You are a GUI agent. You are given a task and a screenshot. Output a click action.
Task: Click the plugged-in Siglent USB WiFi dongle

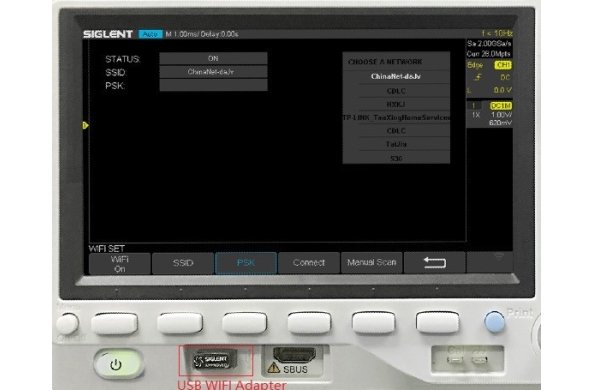click(x=215, y=360)
